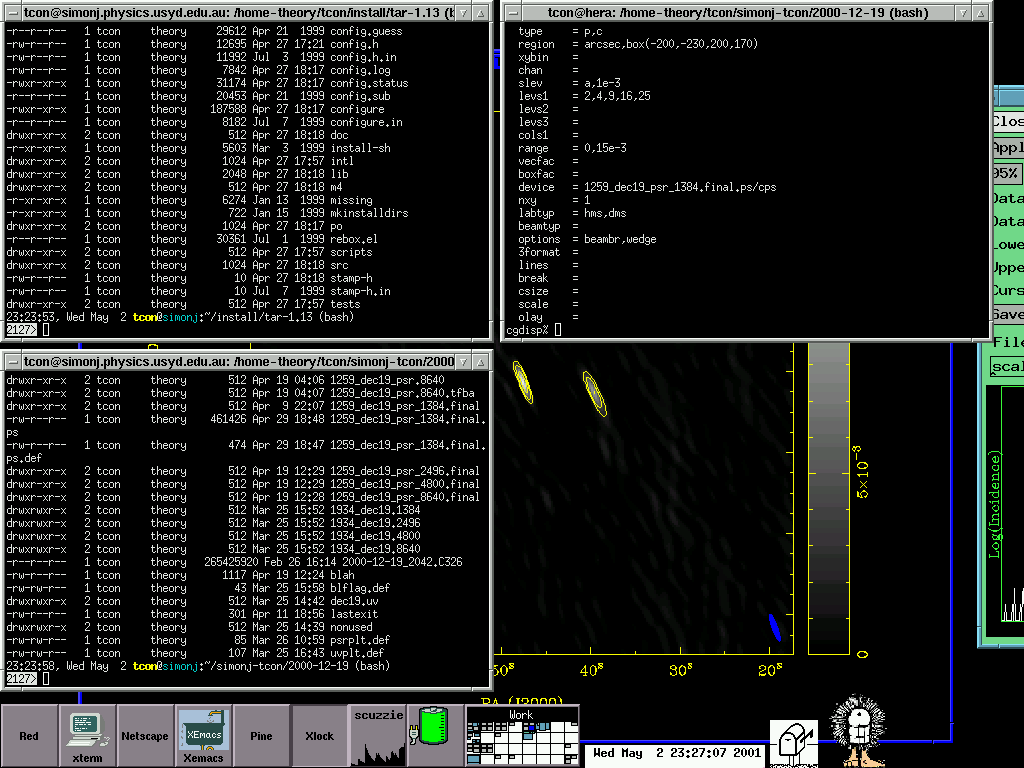Focus the File name input field
The image size is (1024, 768).
tap(1007, 367)
